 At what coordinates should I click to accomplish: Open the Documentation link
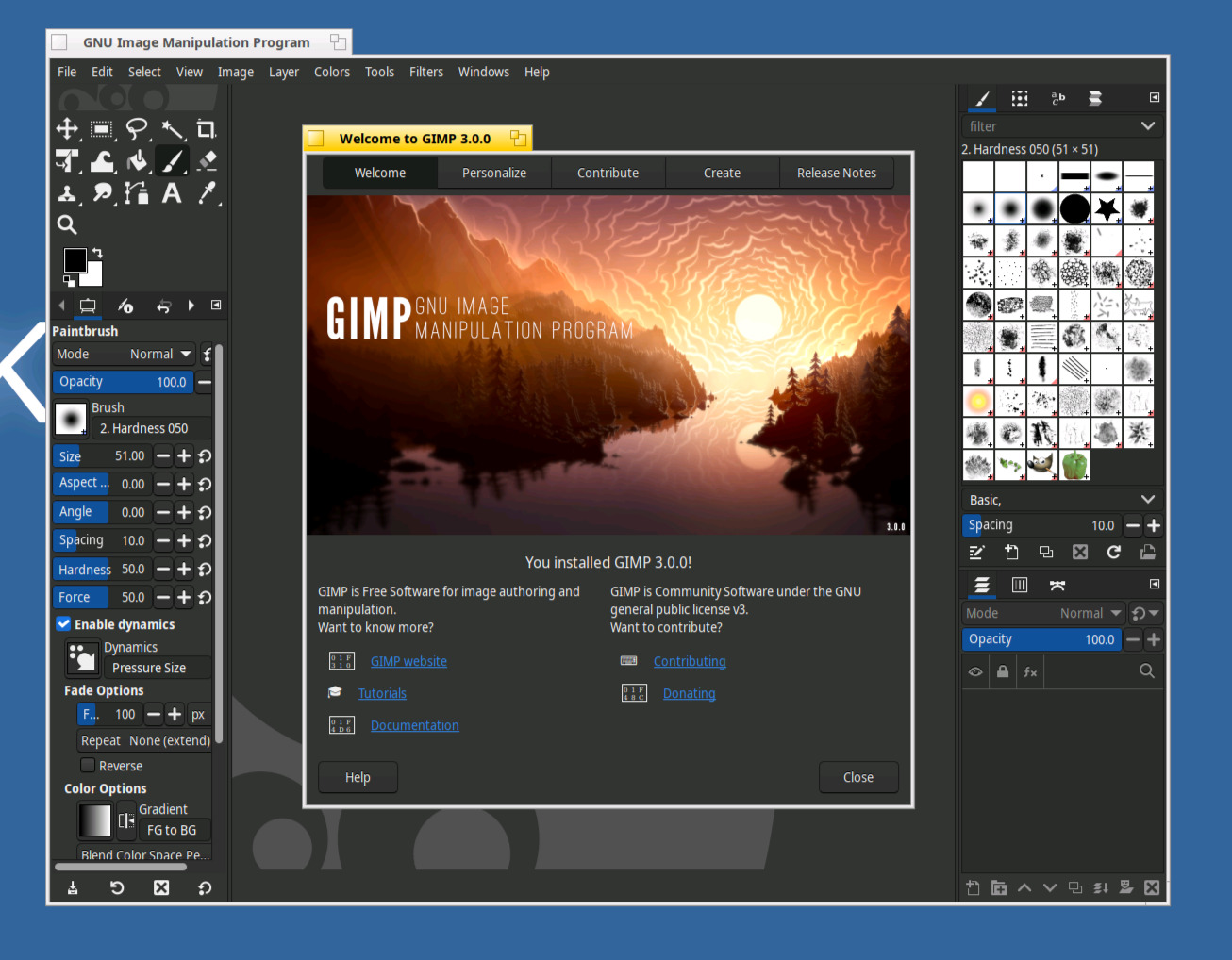point(414,725)
